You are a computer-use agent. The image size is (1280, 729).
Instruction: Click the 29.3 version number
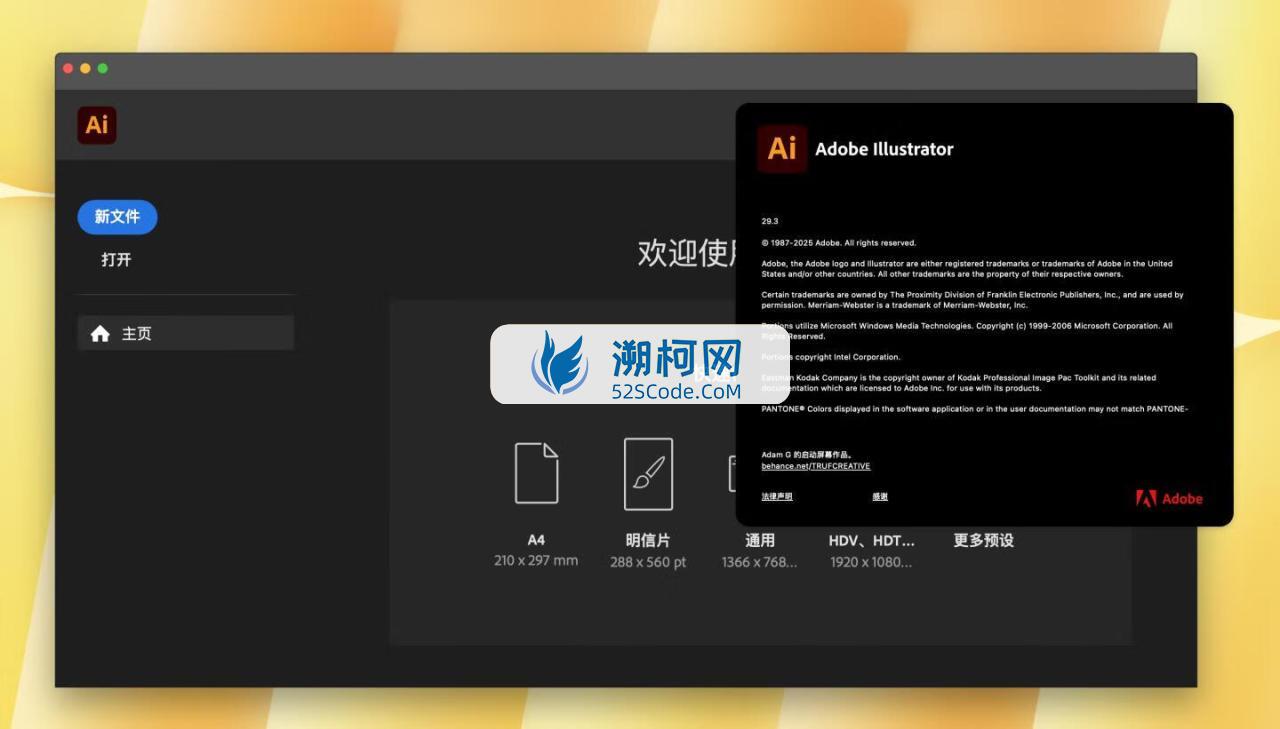(x=770, y=221)
